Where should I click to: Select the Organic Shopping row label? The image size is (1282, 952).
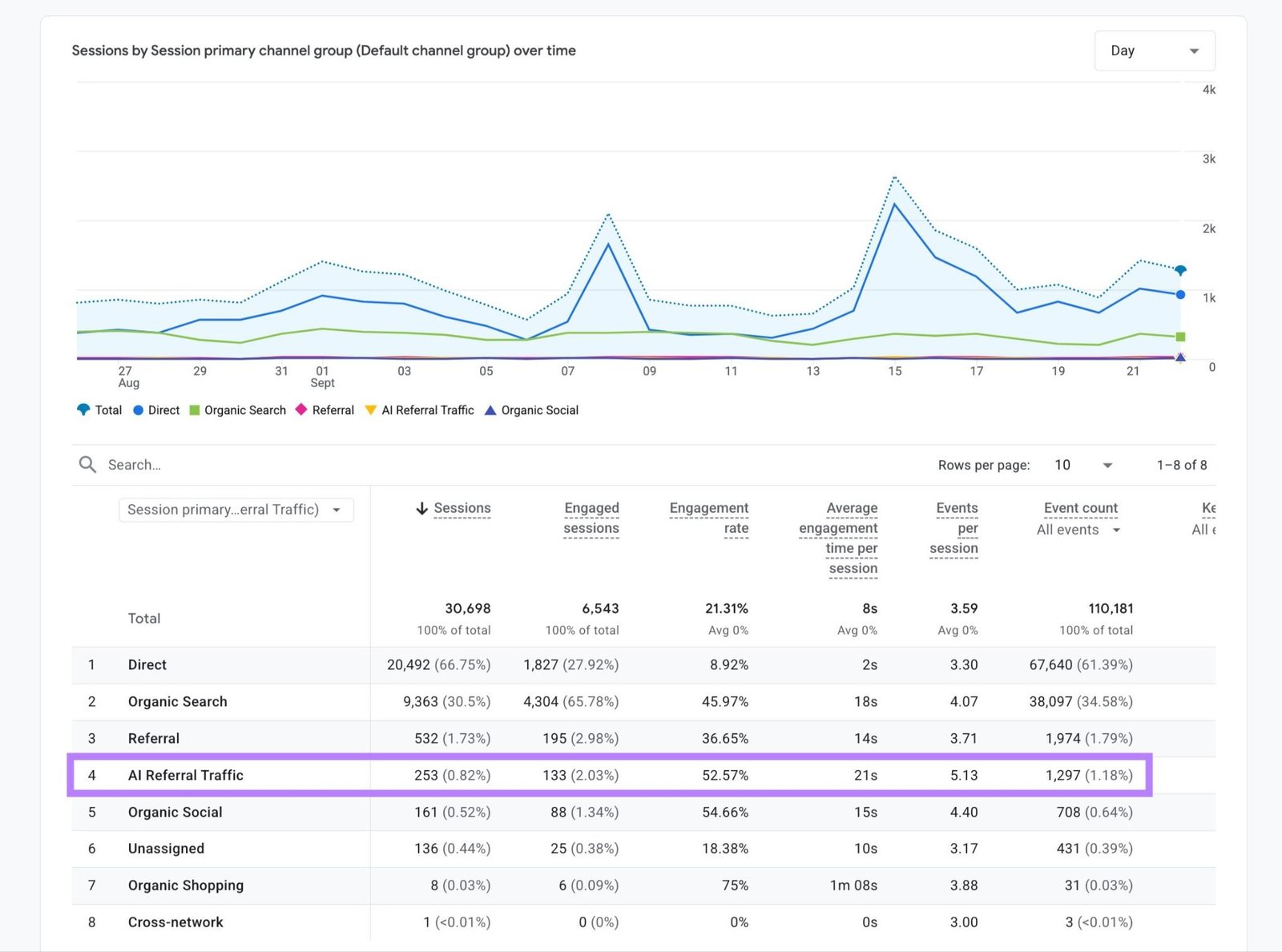(x=186, y=885)
